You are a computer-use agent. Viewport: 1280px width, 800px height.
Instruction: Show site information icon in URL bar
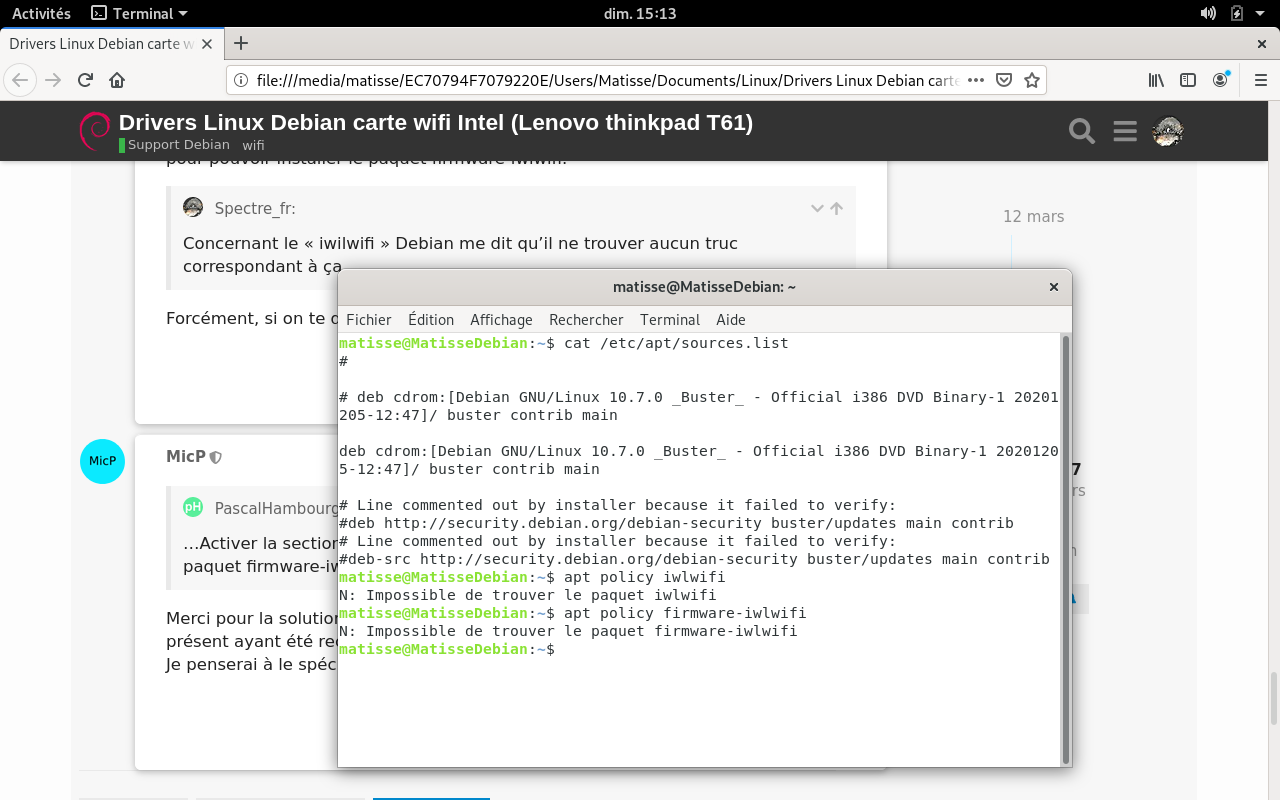point(241,80)
